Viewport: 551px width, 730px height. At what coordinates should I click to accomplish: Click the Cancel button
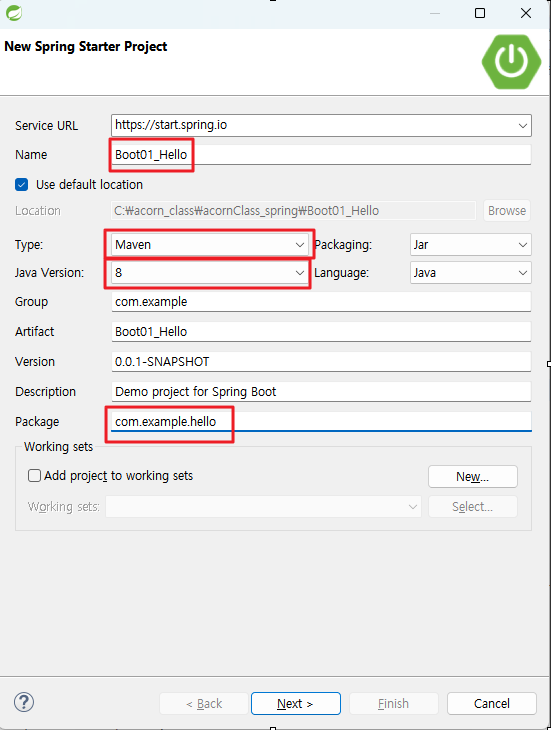tap(492, 703)
